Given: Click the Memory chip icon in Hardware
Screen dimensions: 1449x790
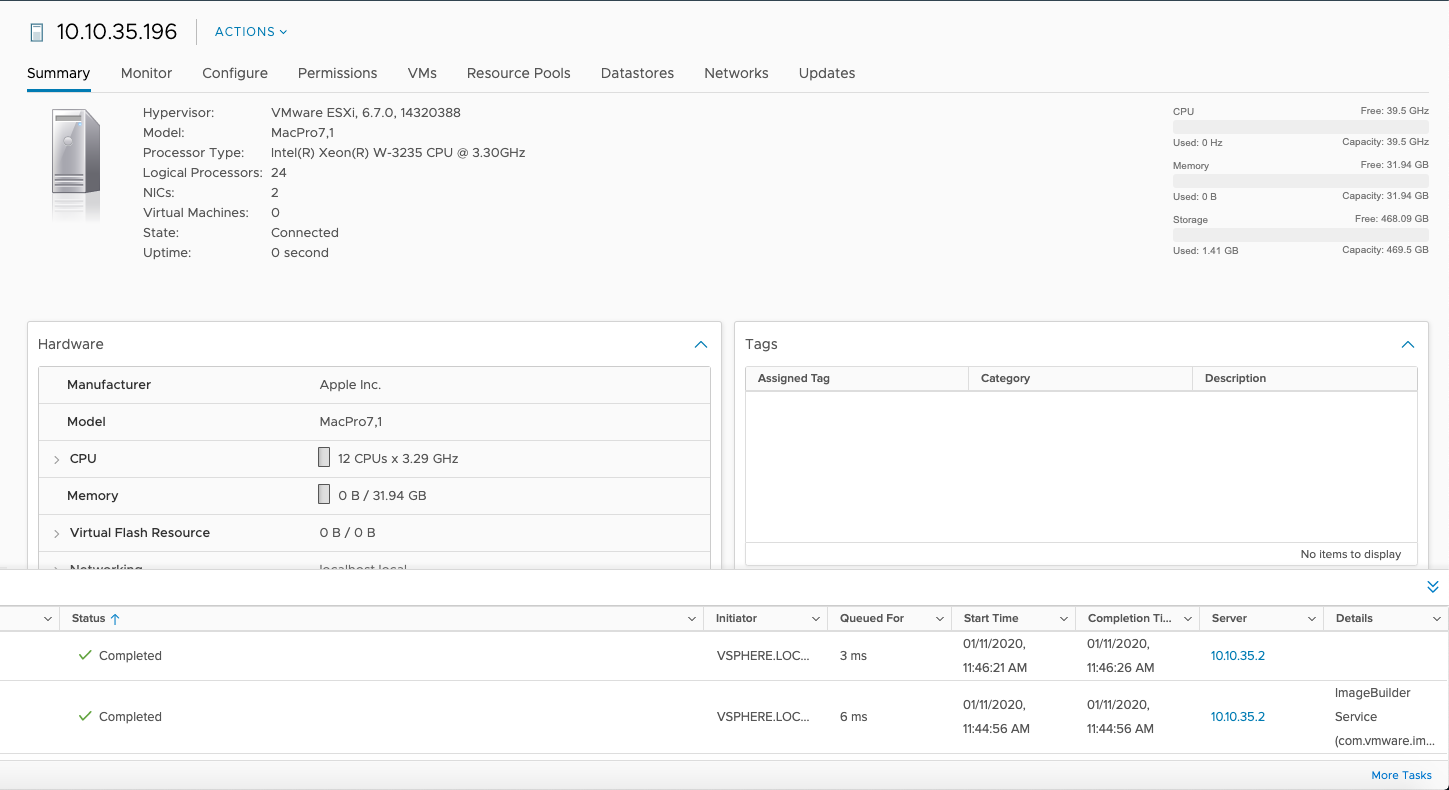Looking at the screenshot, I should pyautogui.click(x=324, y=495).
